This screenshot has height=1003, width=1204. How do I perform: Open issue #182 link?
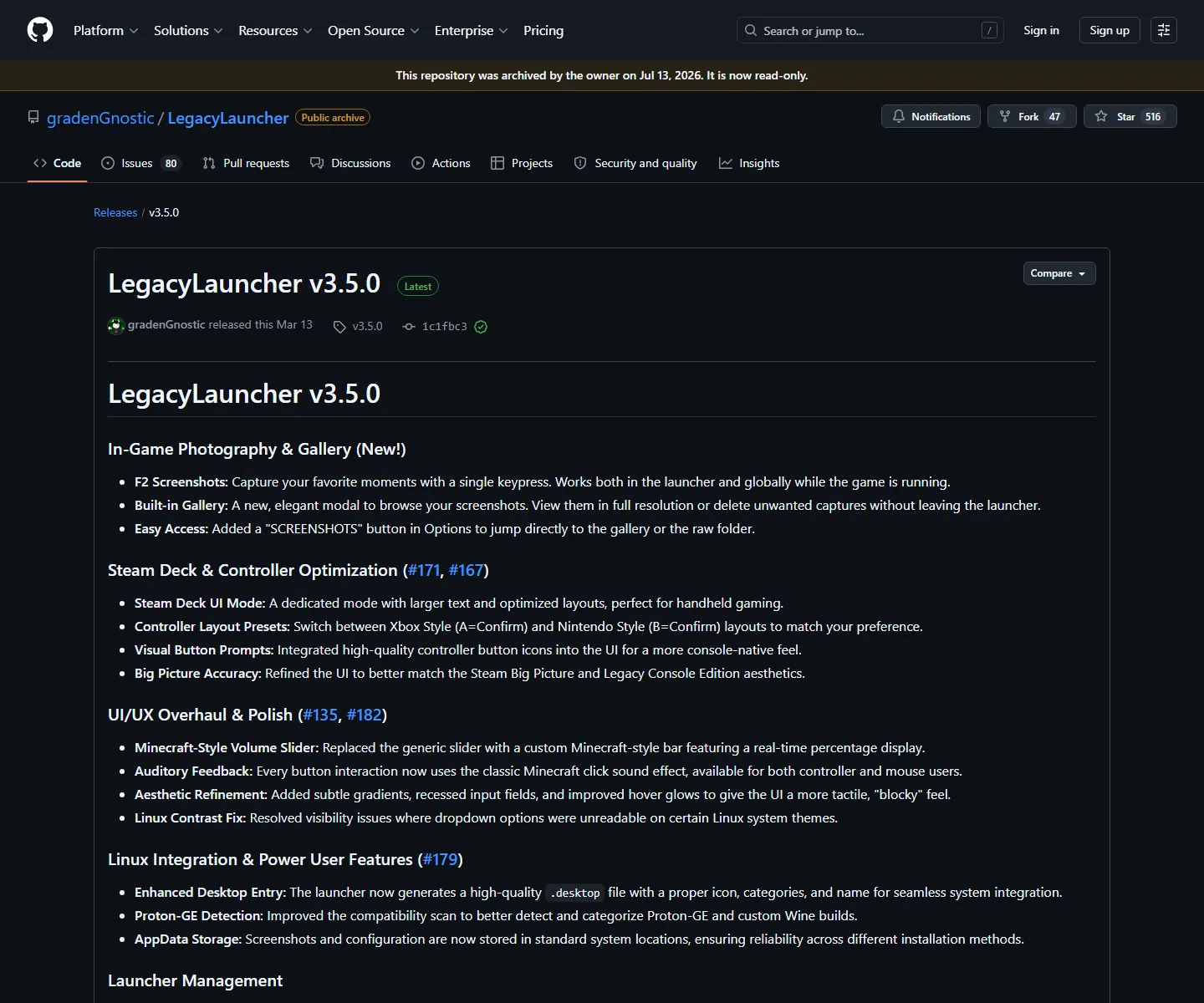[x=365, y=715]
